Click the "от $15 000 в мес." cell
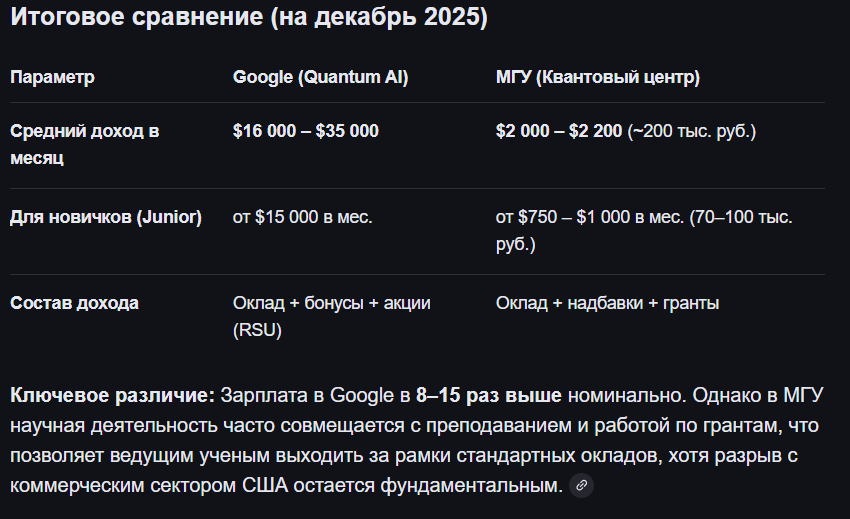Image resolution: width=850 pixels, height=519 pixels. pos(302,217)
